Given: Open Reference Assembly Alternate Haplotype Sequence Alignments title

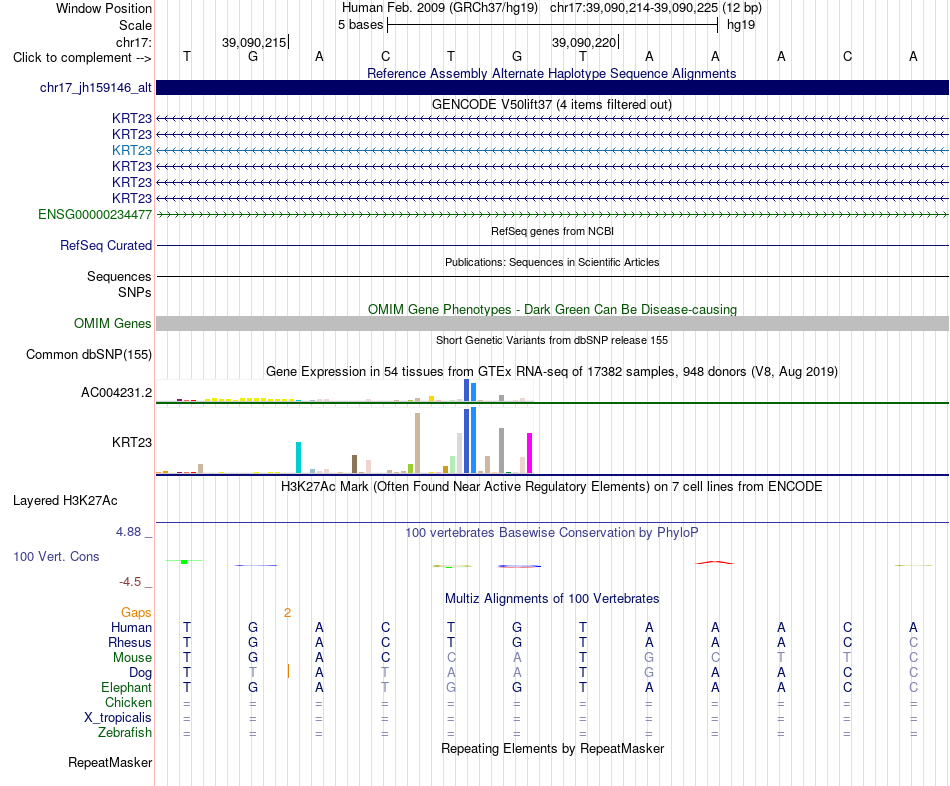Looking at the screenshot, I should coord(551,73).
